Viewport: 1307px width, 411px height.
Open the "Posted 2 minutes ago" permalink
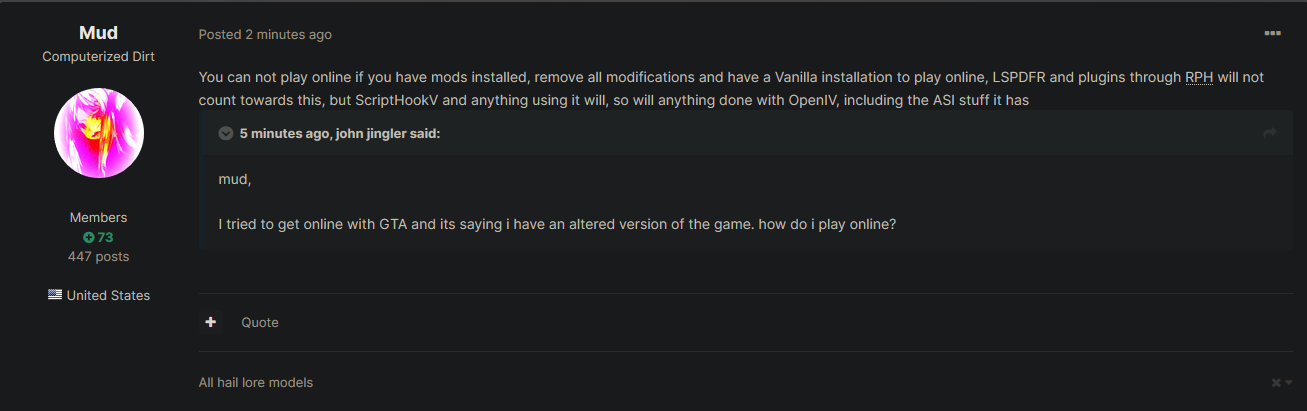265,34
